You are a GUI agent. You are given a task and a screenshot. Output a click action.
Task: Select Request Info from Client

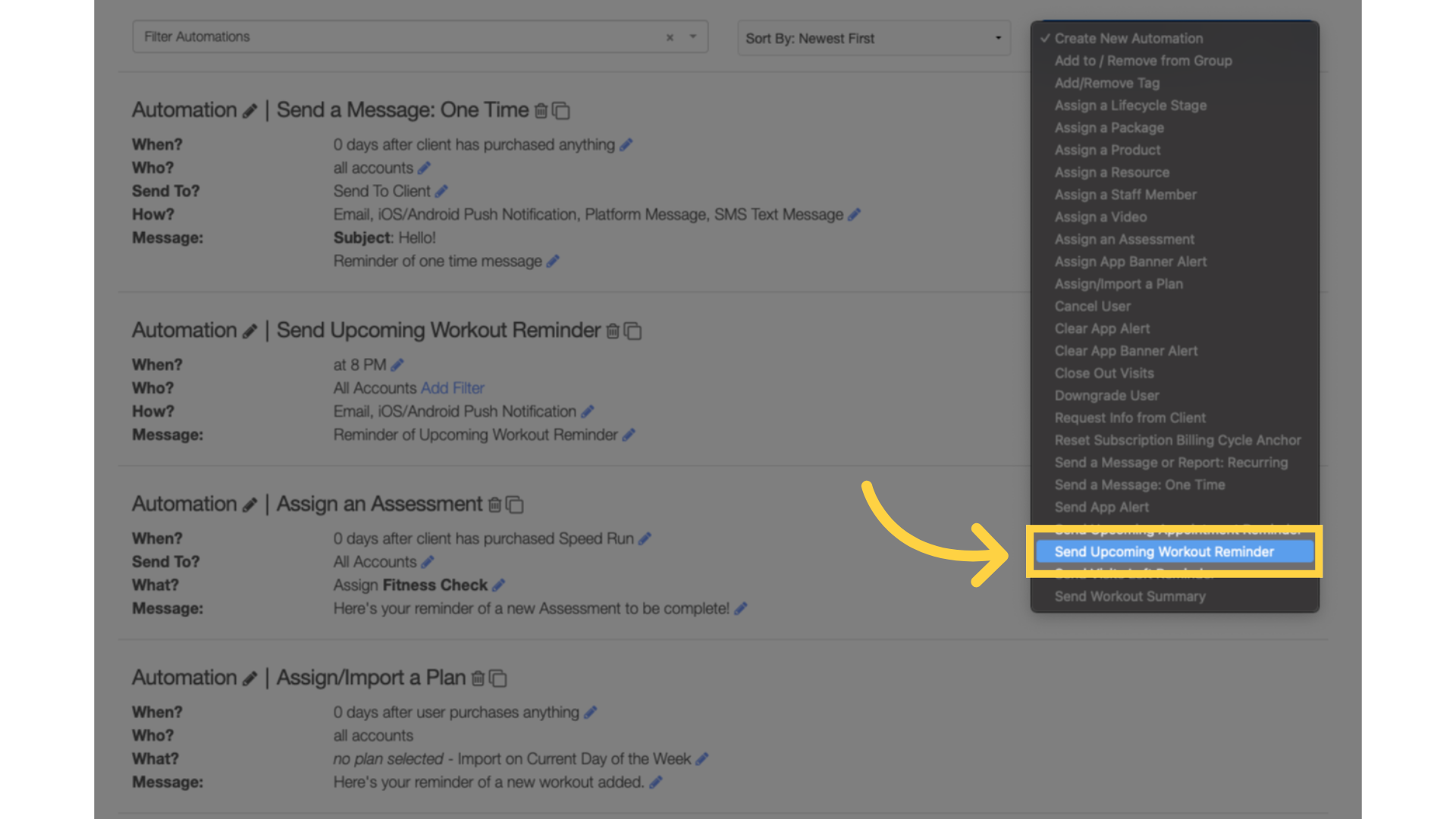click(x=1175, y=418)
